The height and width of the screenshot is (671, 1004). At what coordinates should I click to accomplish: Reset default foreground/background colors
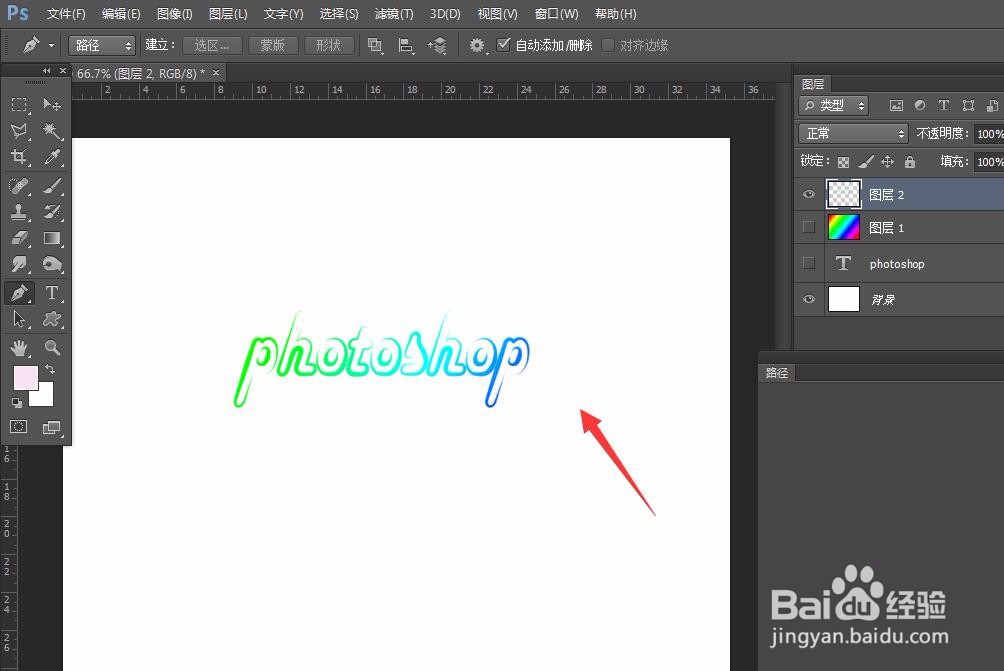tap(17, 403)
